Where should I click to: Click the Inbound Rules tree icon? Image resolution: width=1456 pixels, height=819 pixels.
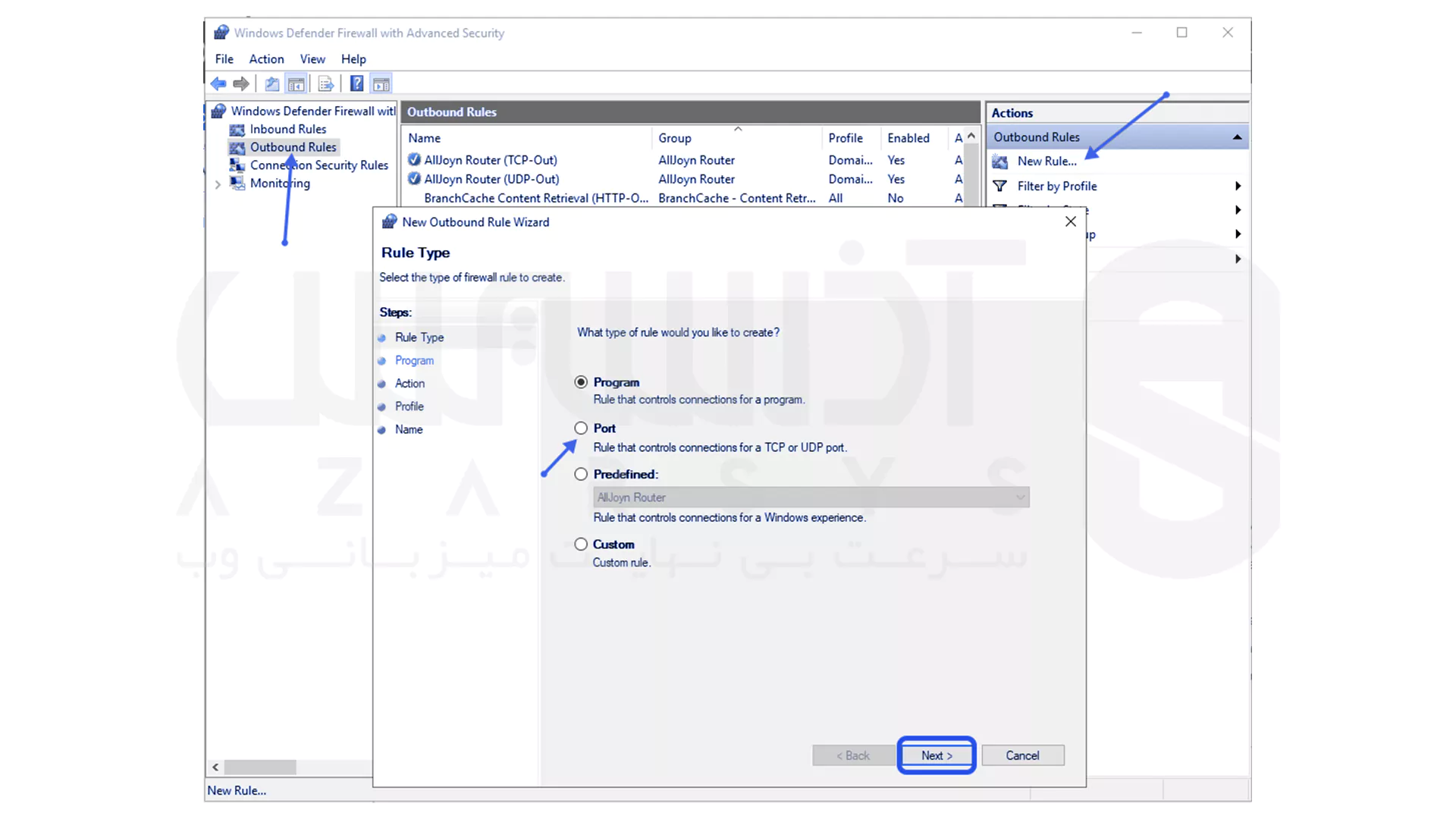(x=237, y=130)
